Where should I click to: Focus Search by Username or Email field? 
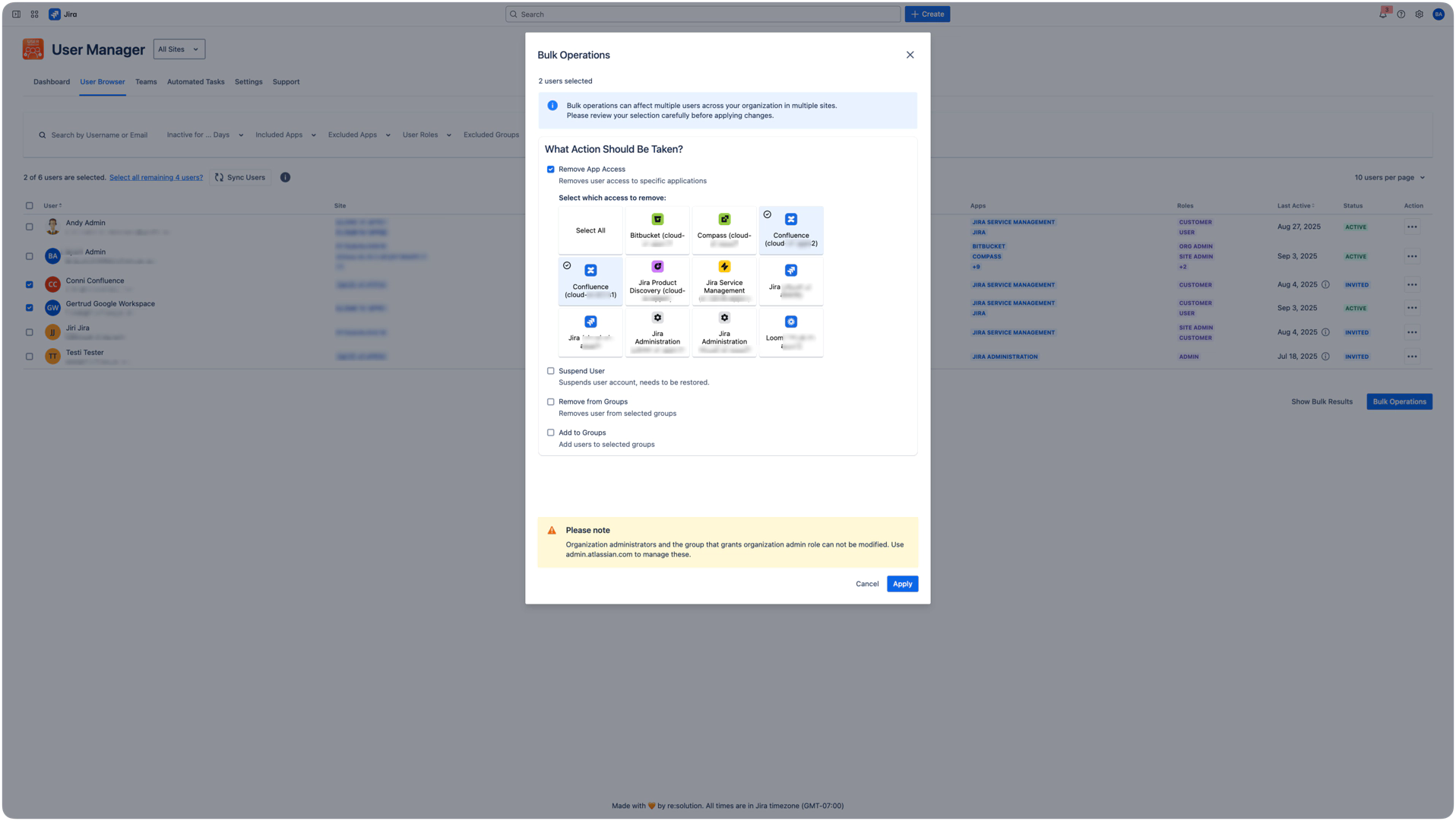tap(93, 135)
